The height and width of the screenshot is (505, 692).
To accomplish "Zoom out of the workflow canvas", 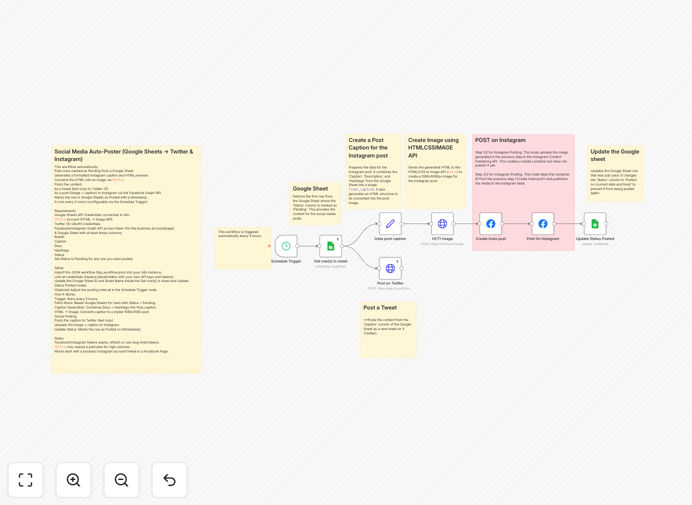I will tap(121, 480).
